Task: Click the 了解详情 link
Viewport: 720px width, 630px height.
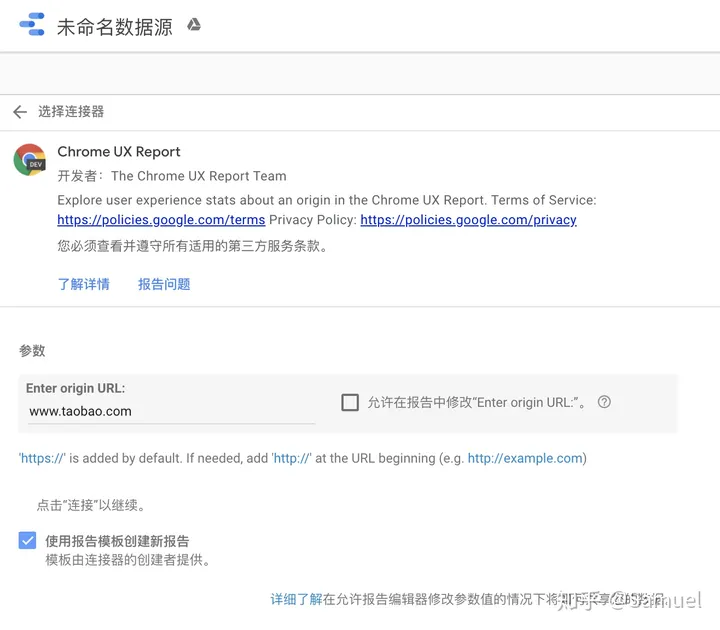Action: click(84, 284)
